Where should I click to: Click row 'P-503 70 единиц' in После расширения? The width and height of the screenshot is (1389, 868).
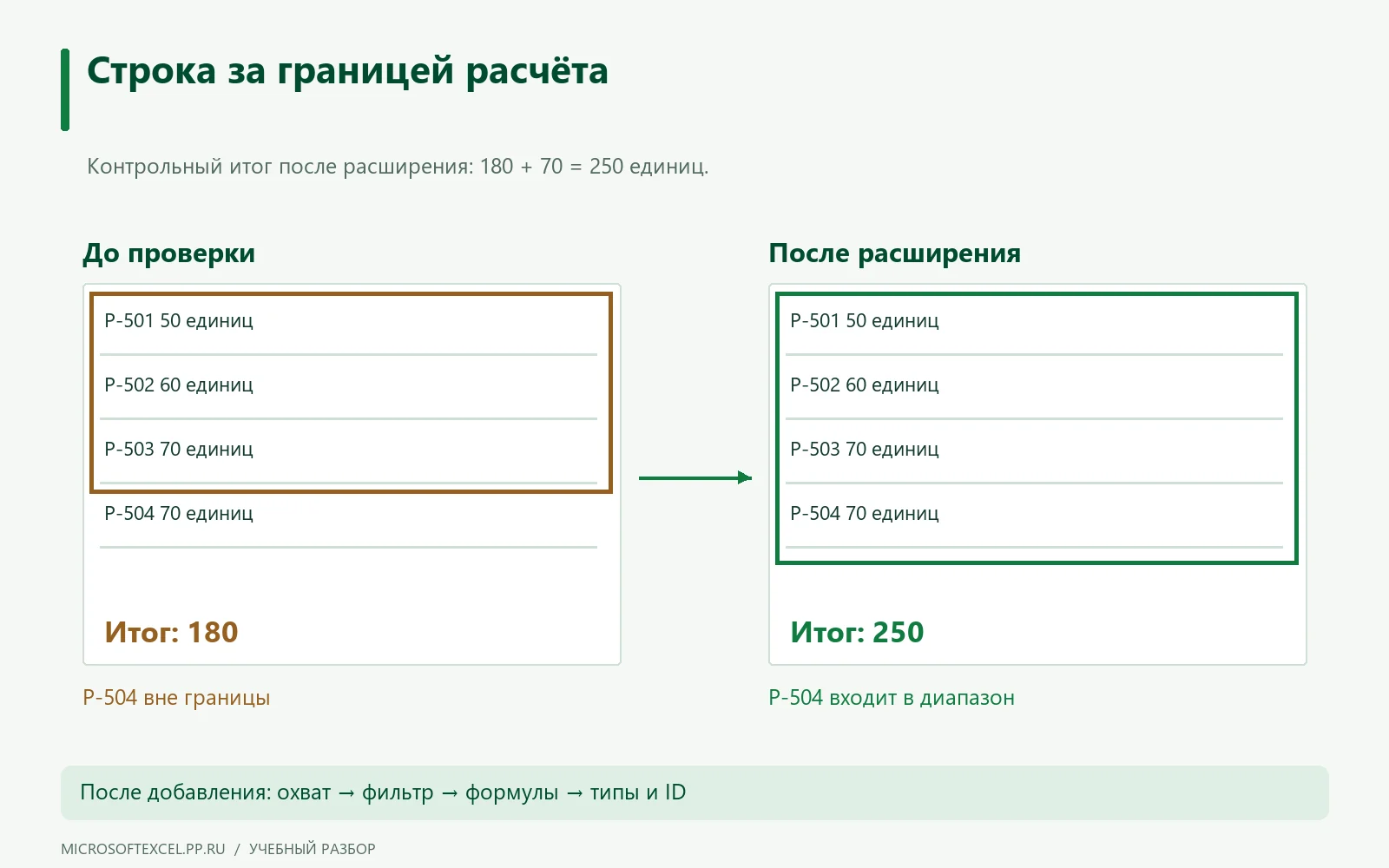click(x=1034, y=450)
